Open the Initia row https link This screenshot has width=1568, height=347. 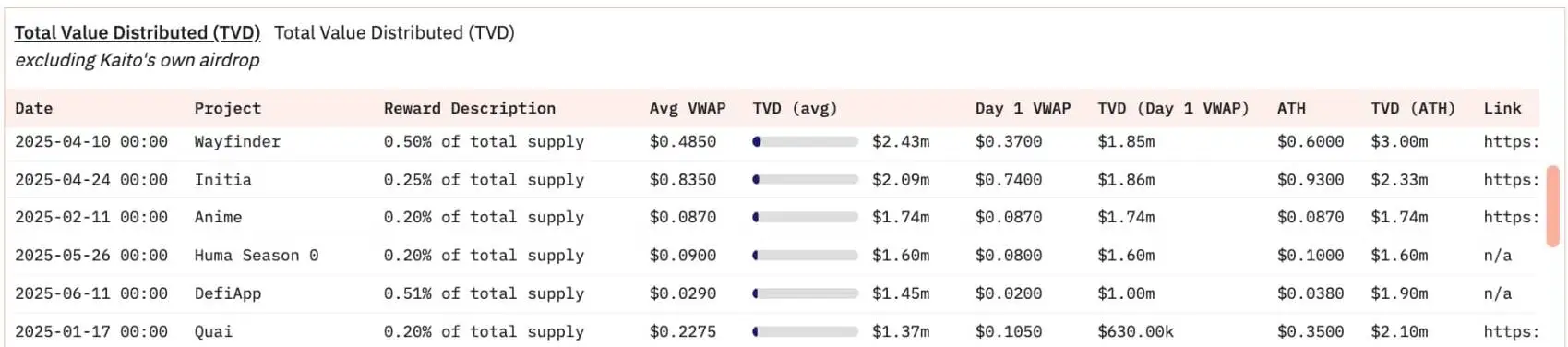(1511, 180)
